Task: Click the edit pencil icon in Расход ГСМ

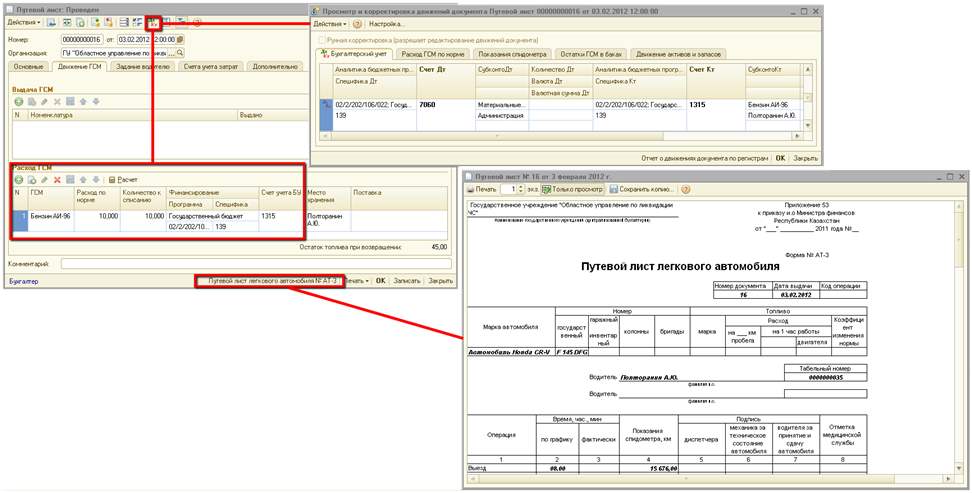Action: pos(44,179)
